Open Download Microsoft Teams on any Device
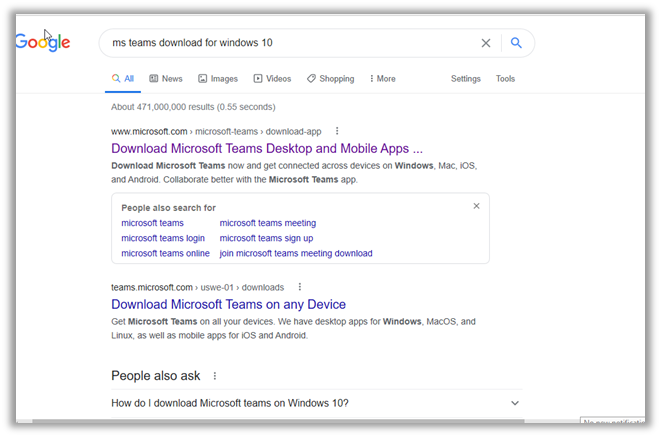The image size is (661, 437). [x=228, y=304]
